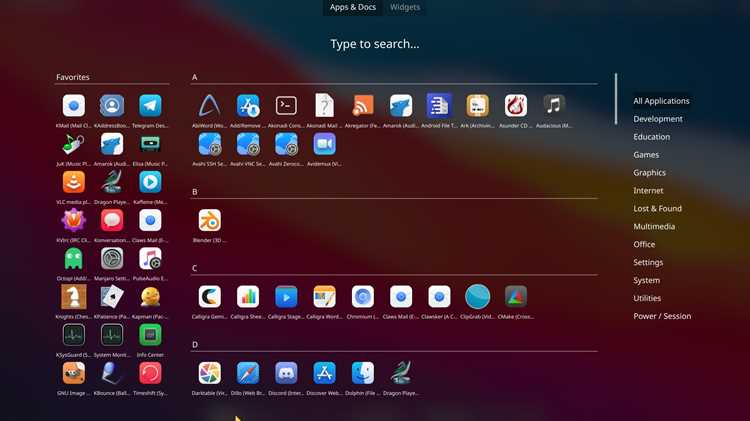
Task: Open Android File Transfer
Action: (x=439, y=106)
